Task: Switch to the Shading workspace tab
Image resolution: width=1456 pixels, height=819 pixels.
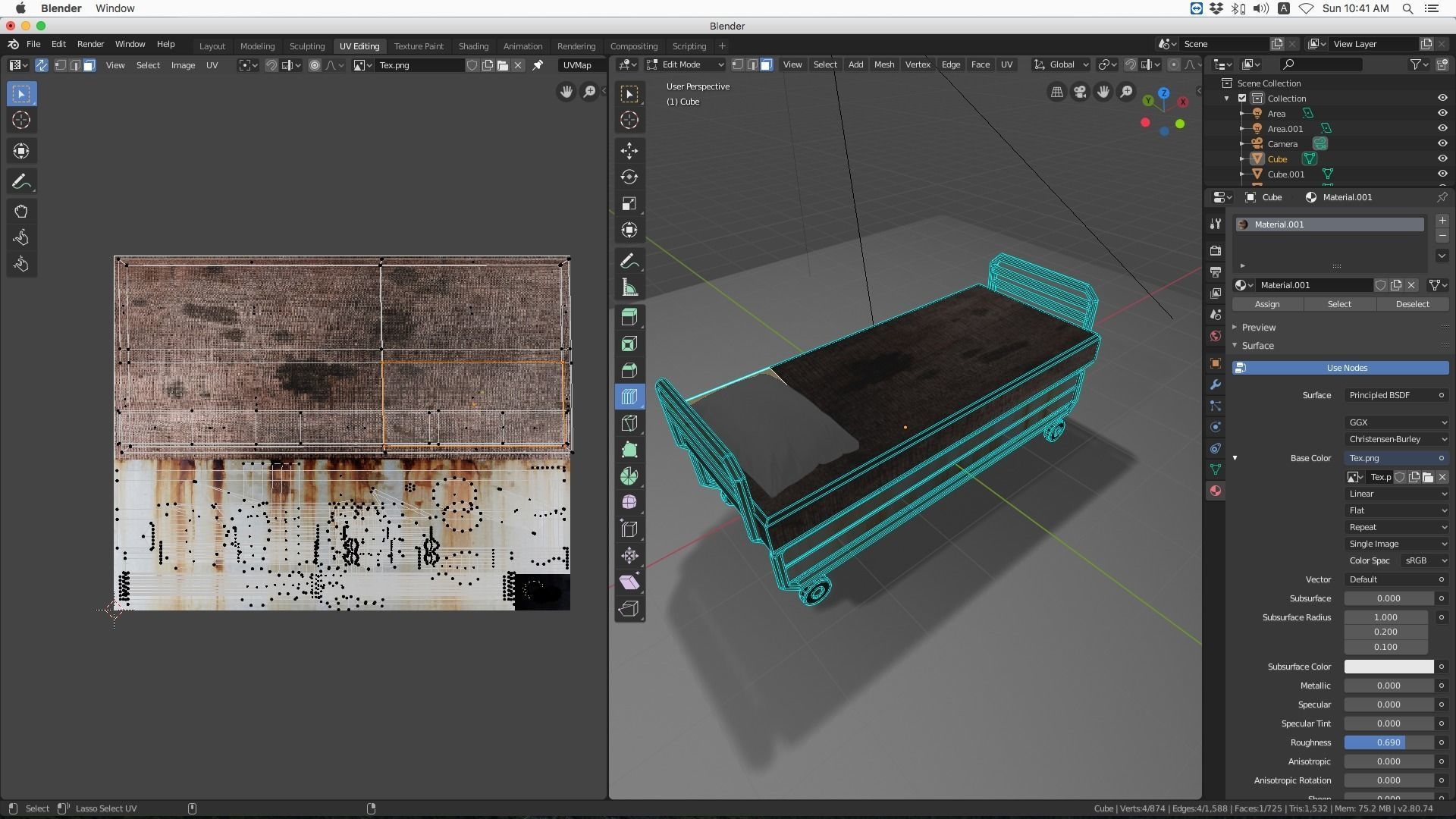Action: pos(473,46)
